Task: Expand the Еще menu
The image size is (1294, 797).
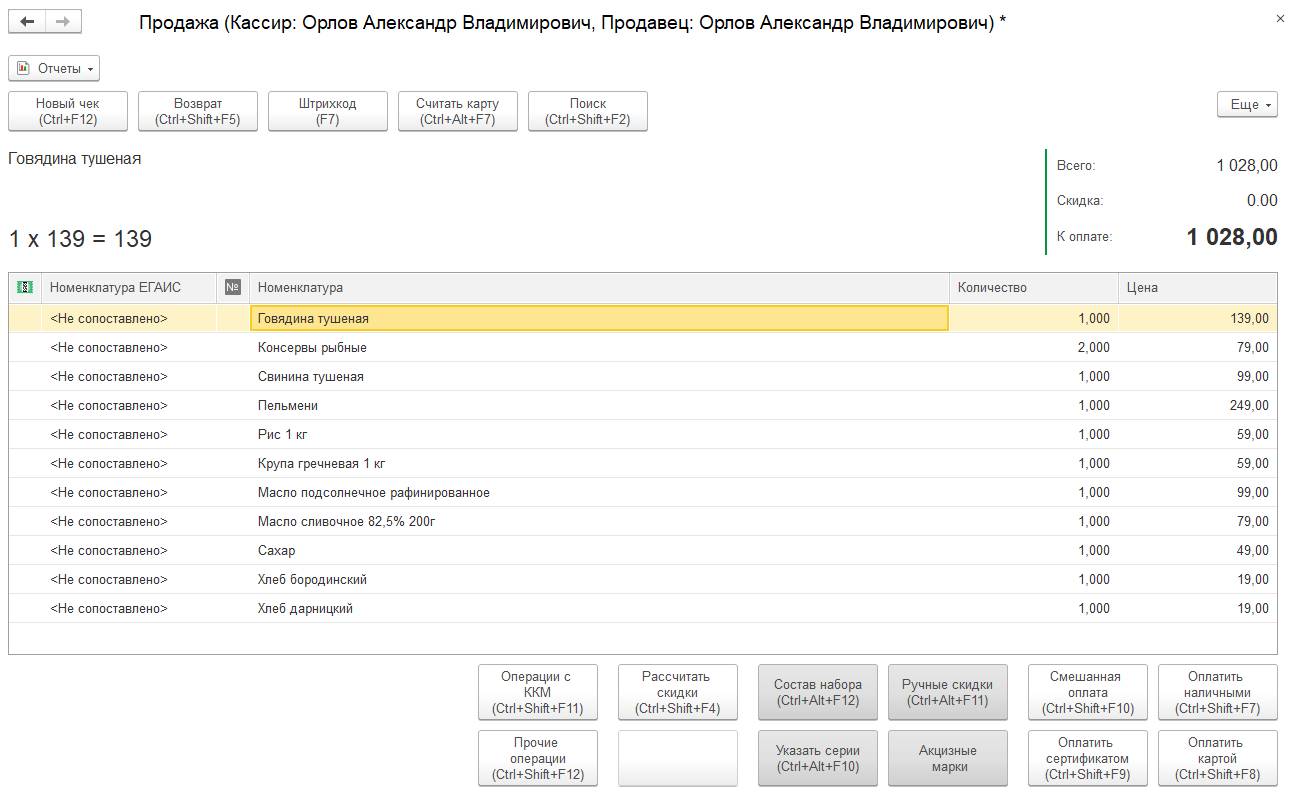Action: [1247, 104]
